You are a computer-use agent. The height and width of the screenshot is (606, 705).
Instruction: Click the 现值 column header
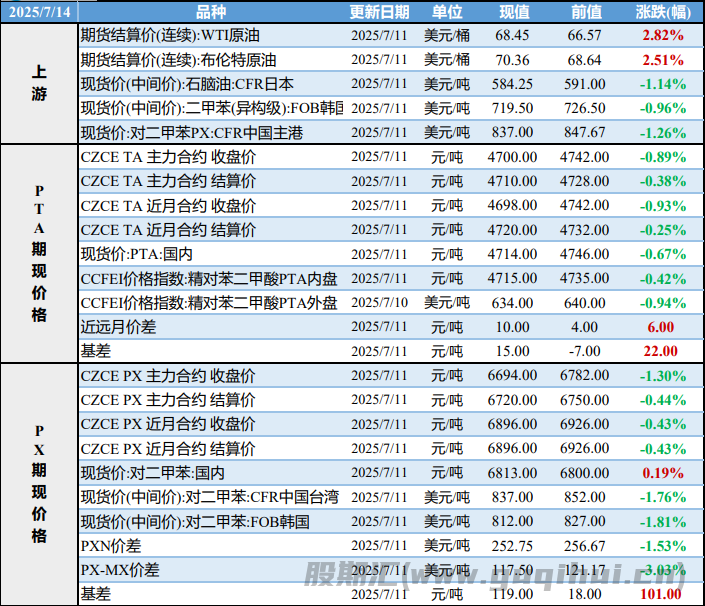pos(514,12)
